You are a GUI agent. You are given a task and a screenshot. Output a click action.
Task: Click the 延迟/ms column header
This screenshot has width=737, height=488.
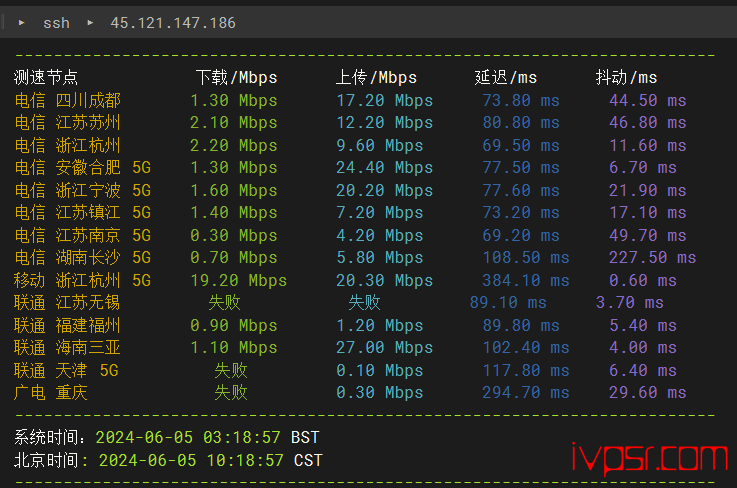tap(506, 77)
